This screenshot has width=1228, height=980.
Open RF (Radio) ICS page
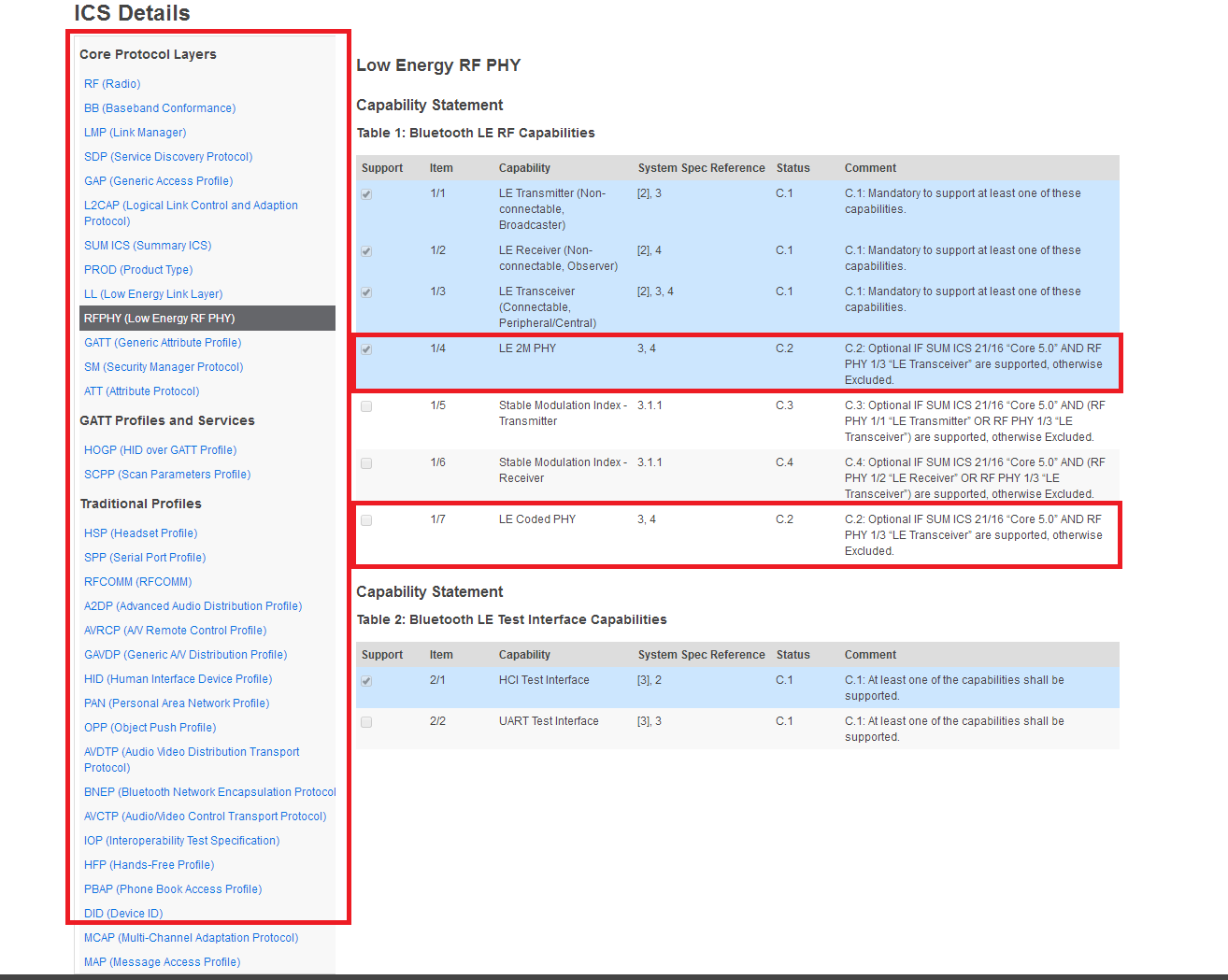(x=112, y=84)
